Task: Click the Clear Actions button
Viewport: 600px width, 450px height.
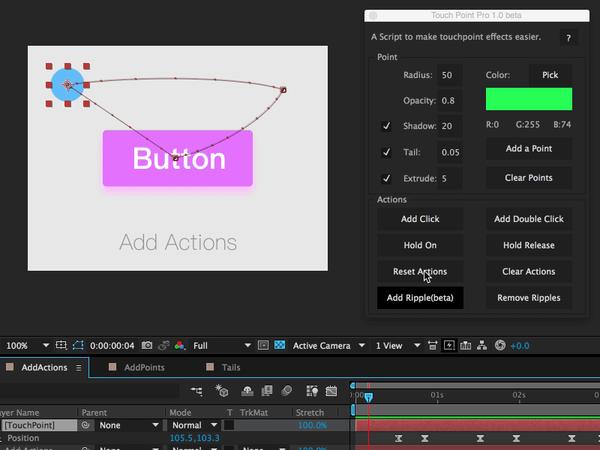Action: (x=529, y=272)
